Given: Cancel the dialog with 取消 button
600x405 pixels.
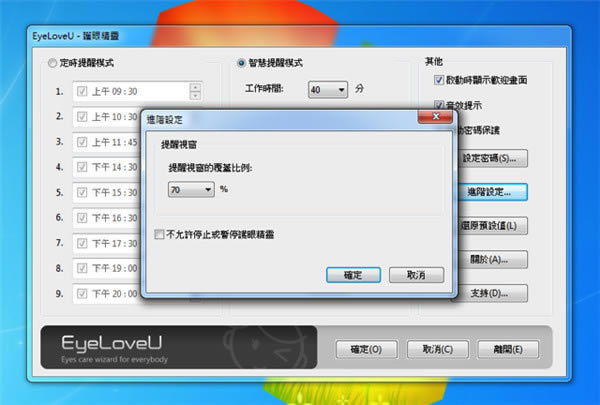Looking at the screenshot, I should click(416, 275).
